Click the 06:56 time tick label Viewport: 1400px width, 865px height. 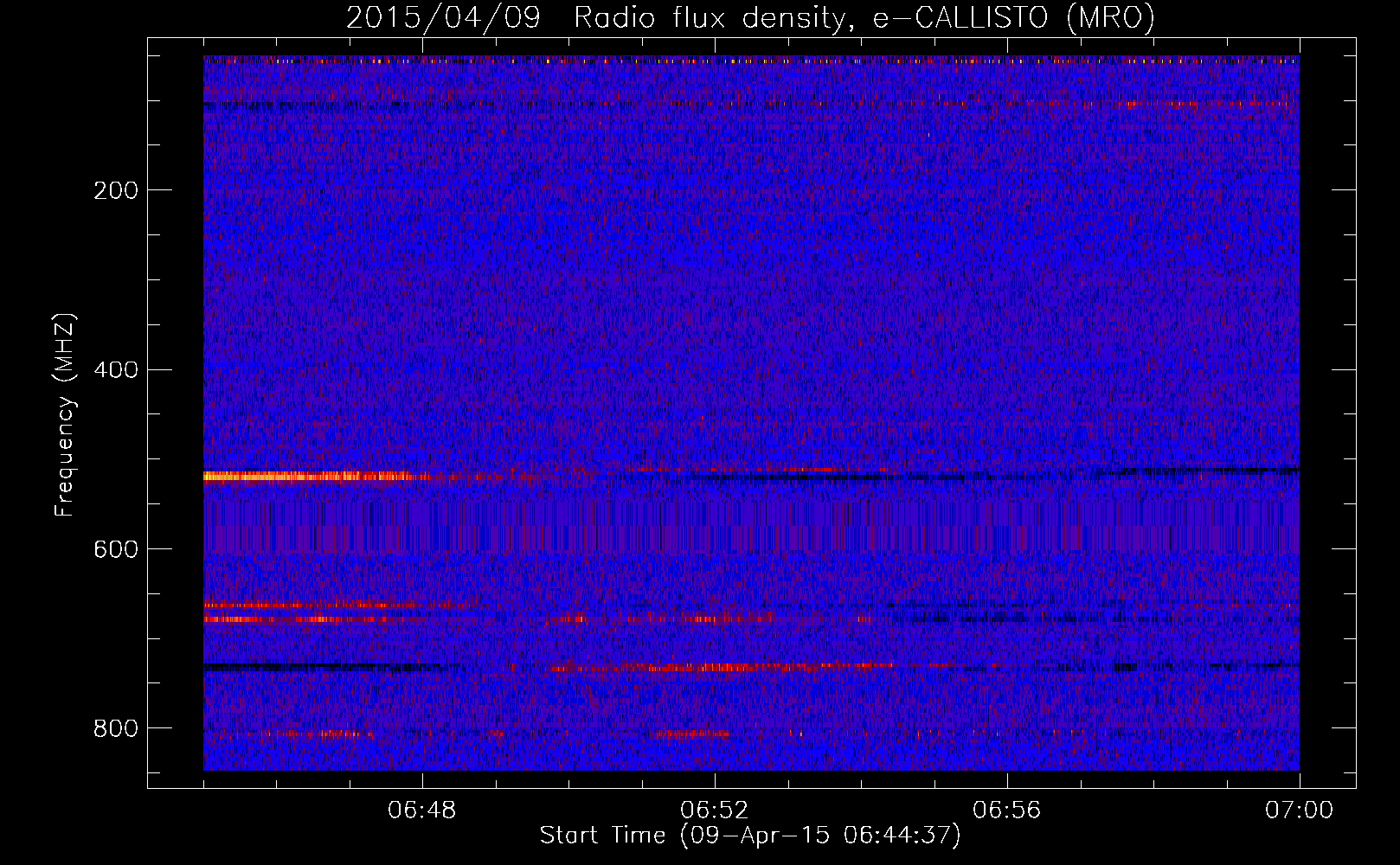1007,811
